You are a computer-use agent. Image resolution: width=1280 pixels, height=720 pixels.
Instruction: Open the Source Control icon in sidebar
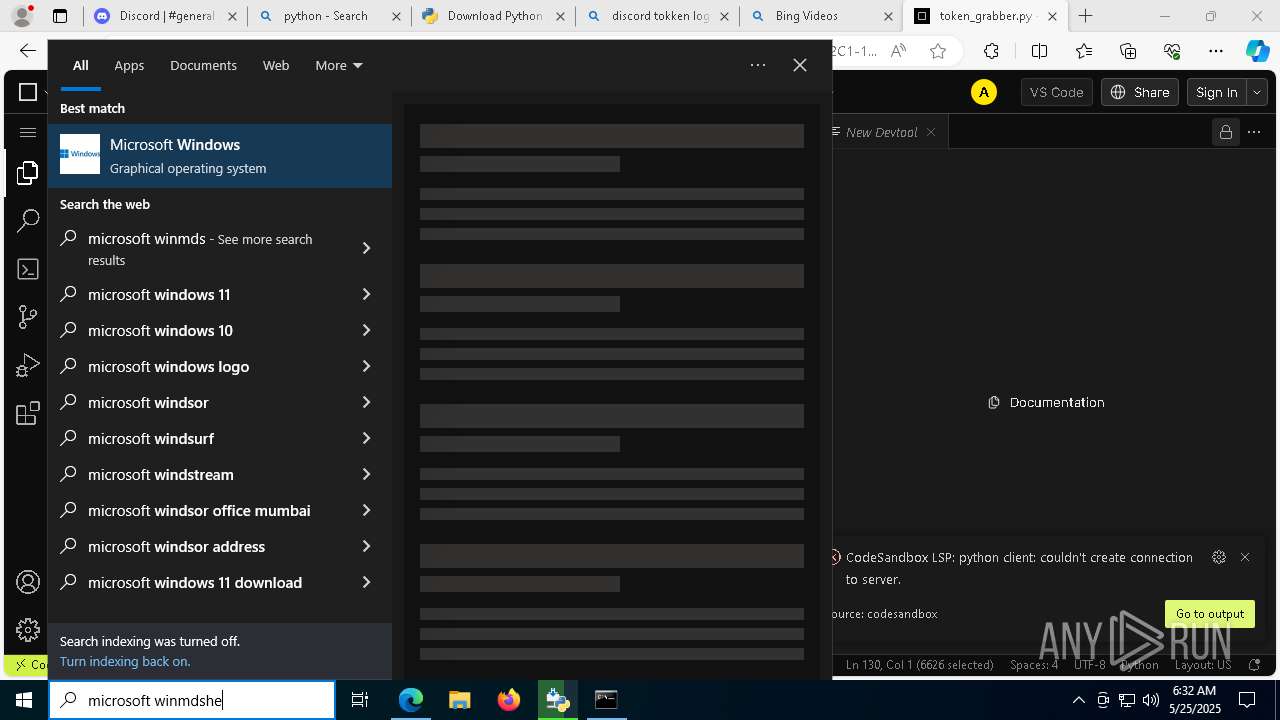[28, 317]
